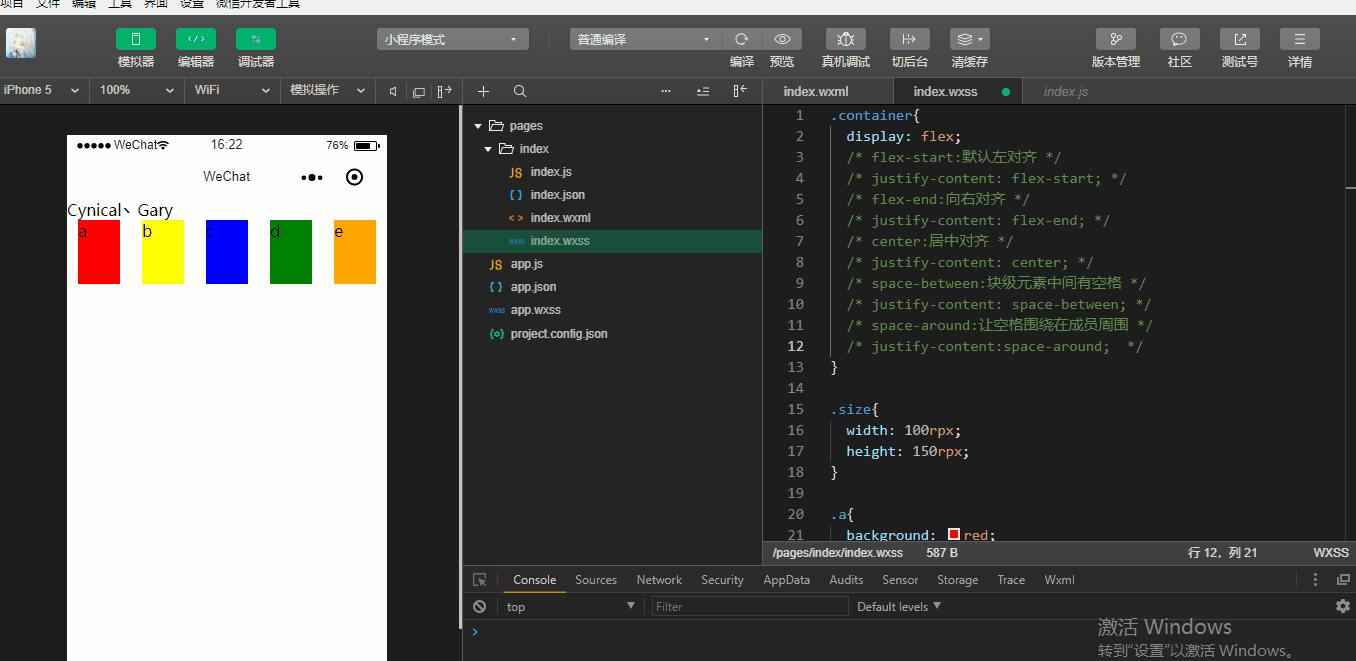Open 版本管理 version control

[1115, 40]
